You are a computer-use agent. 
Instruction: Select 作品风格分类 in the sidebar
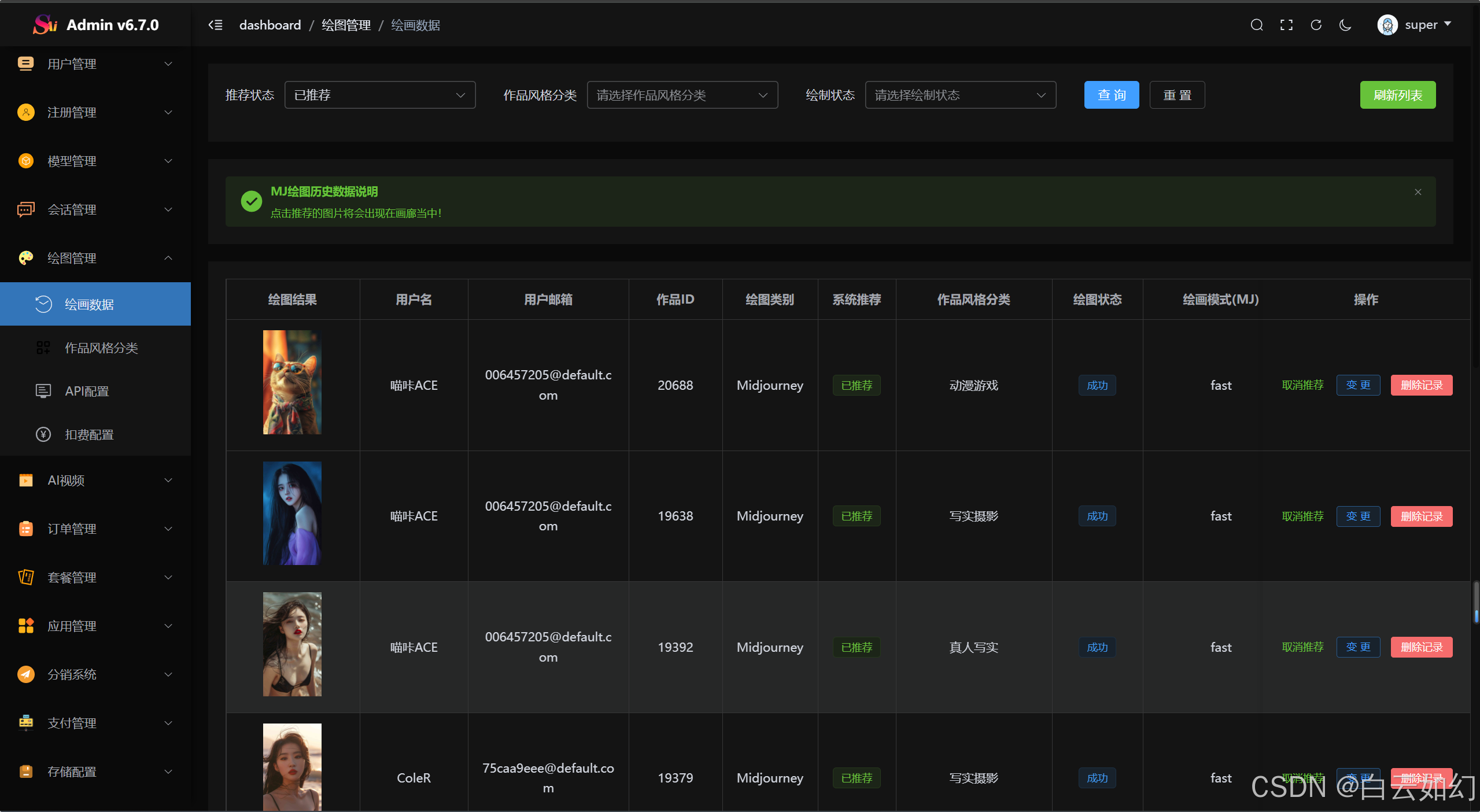[101, 348]
